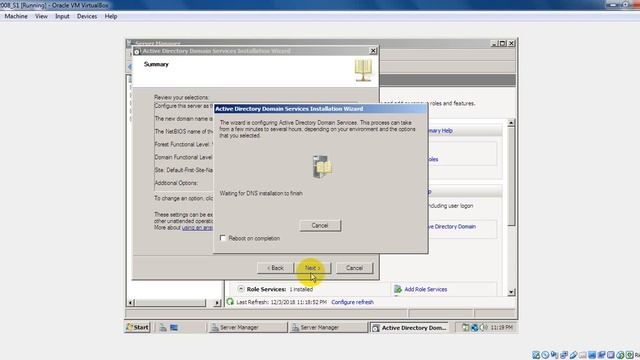Click the 'Review your selections:' label
This screenshot has height=360, width=640.
point(182,98)
